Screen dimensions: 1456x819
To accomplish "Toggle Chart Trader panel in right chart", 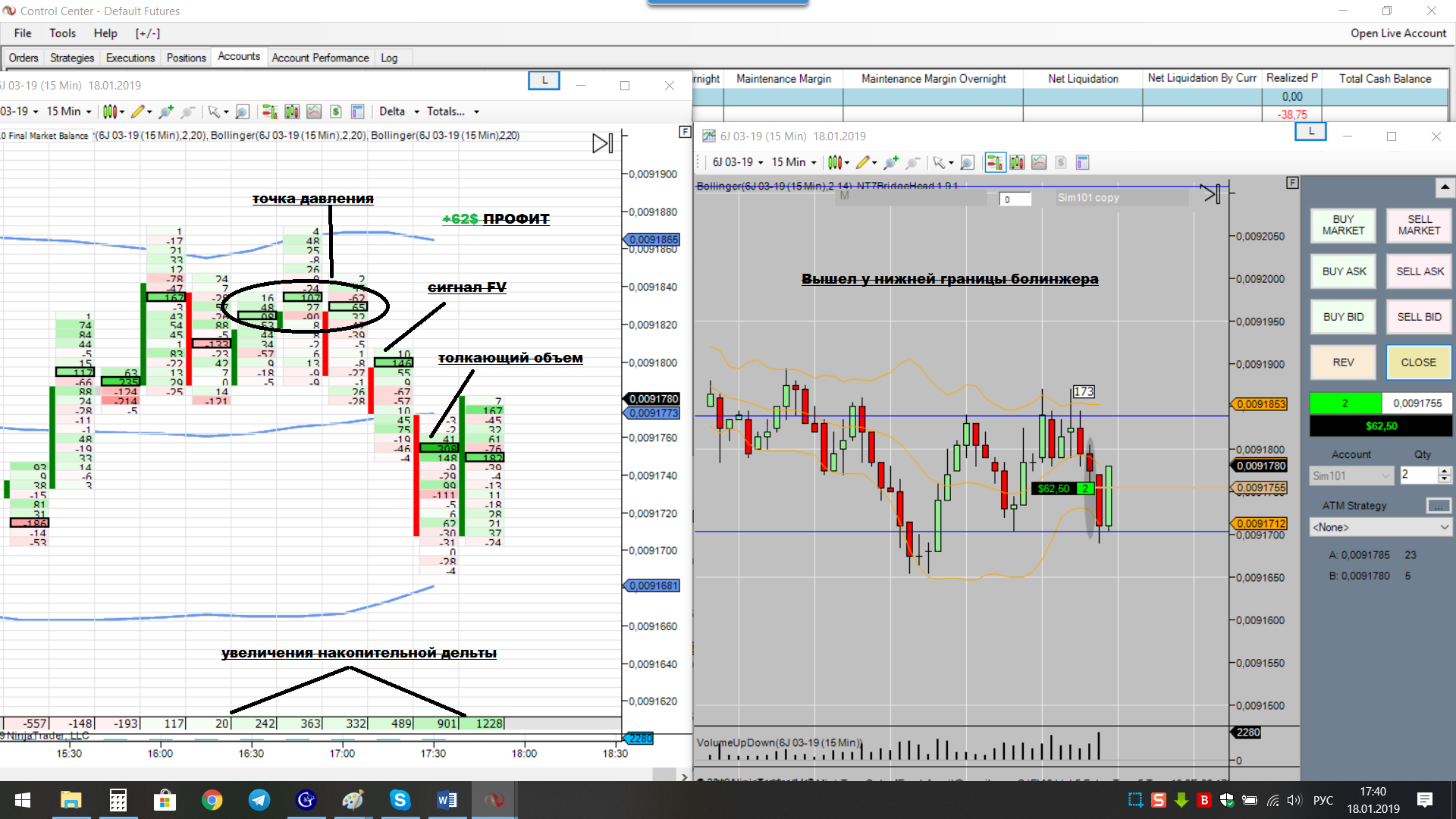I will tap(994, 162).
